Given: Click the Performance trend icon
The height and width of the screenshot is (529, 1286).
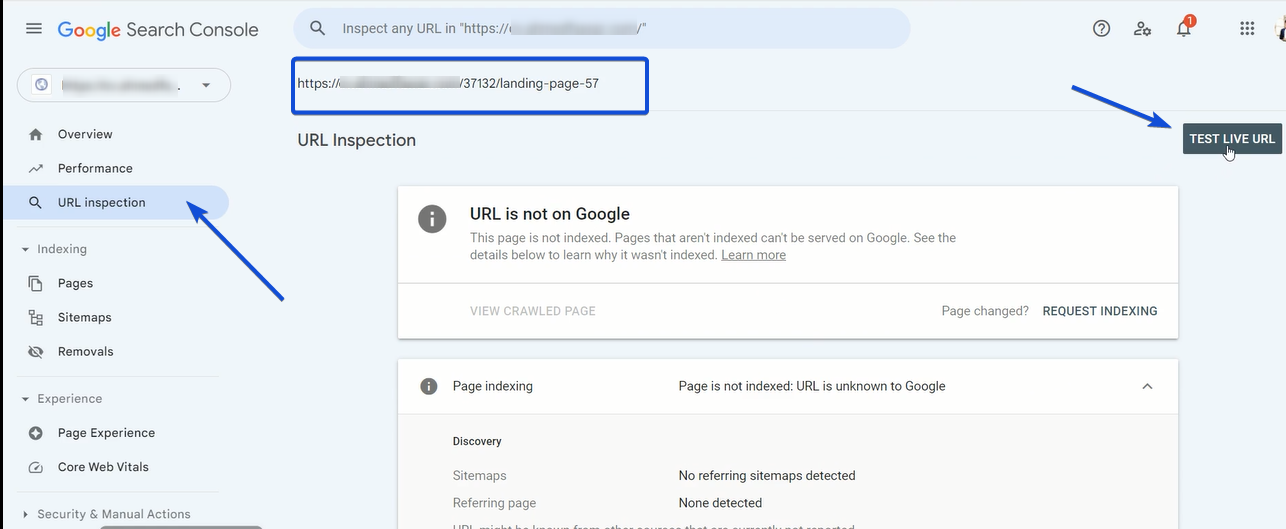Looking at the screenshot, I should pos(36,168).
